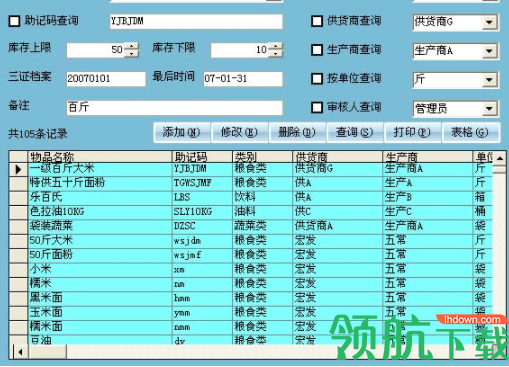Click the 三证档案 field 20070101
This screenshot has height=367, width=509.
(x=106, y=79)
